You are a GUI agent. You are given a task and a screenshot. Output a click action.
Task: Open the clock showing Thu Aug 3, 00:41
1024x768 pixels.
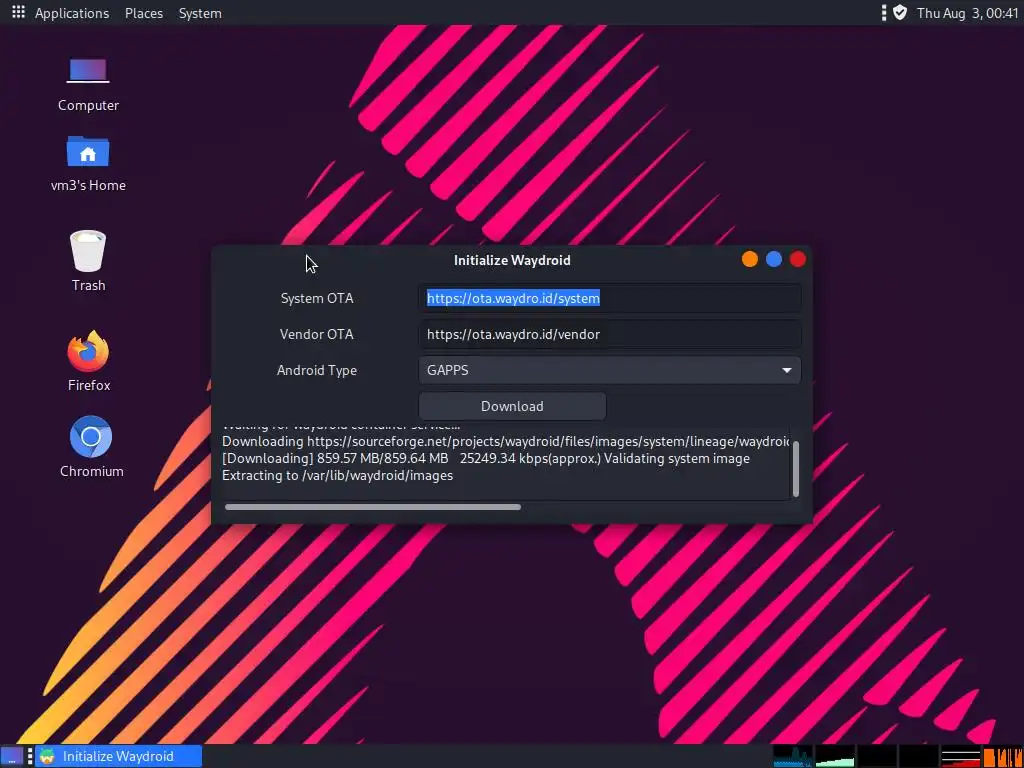pos(967,13)
